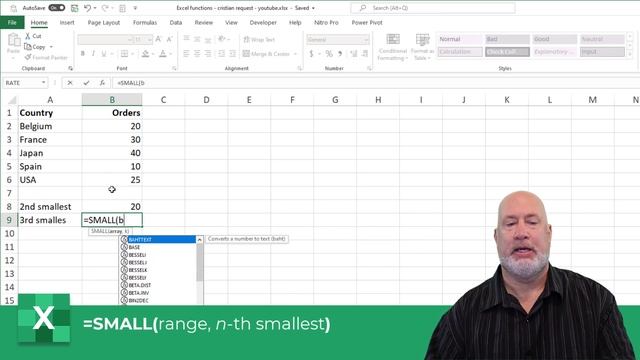Image resolution: width=640 pixels, height=360 pixels.
Task: Click the Accounting dollar format icon
Action: pyautogui.click(x=311, y=53)
